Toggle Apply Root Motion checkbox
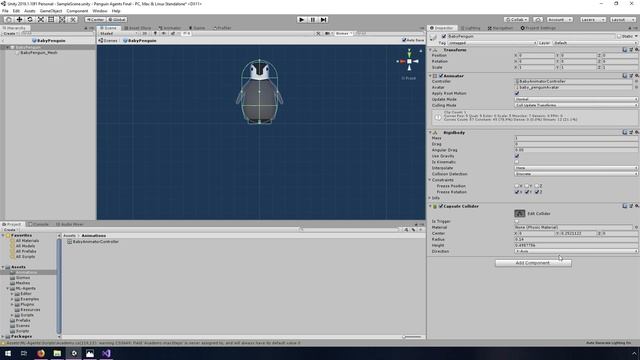This screenshot has width=640, height=360. pyautogui.click(x=517, y=93)
